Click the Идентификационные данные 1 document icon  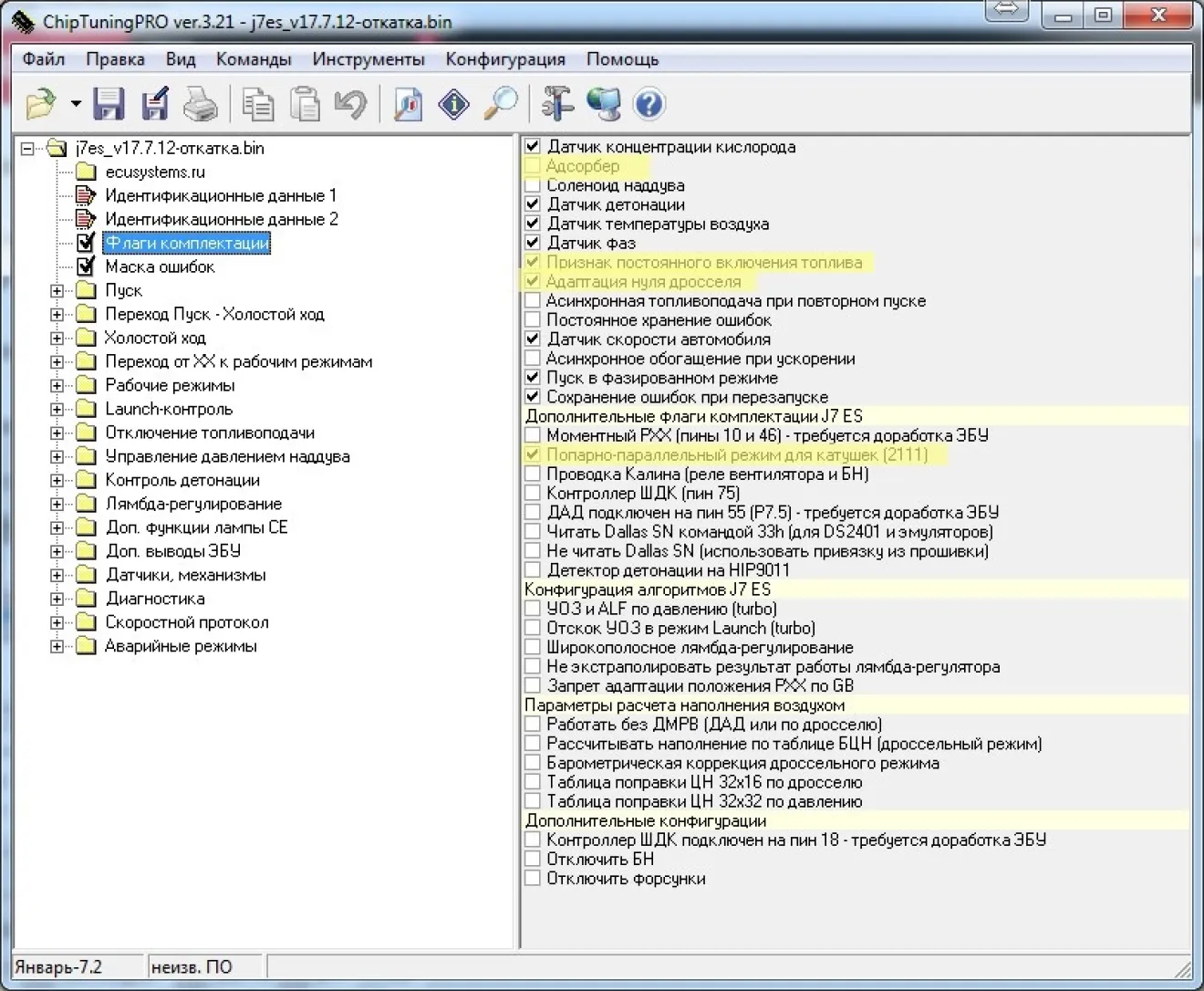coord(86,195)
